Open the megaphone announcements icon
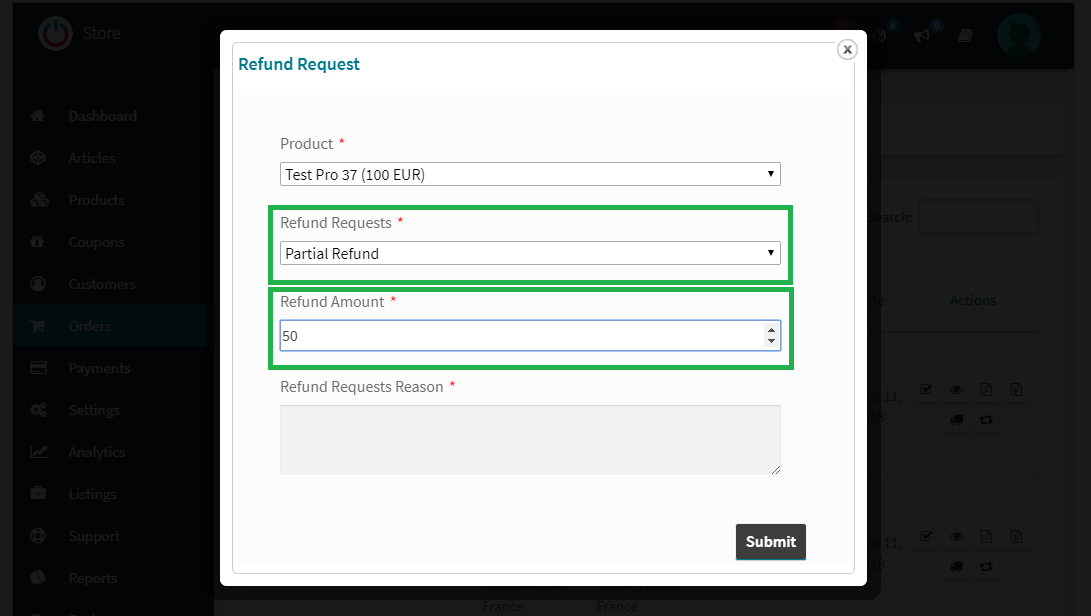Image resolution: width=1091 pixels, height=616 pixels. [922, 35]
